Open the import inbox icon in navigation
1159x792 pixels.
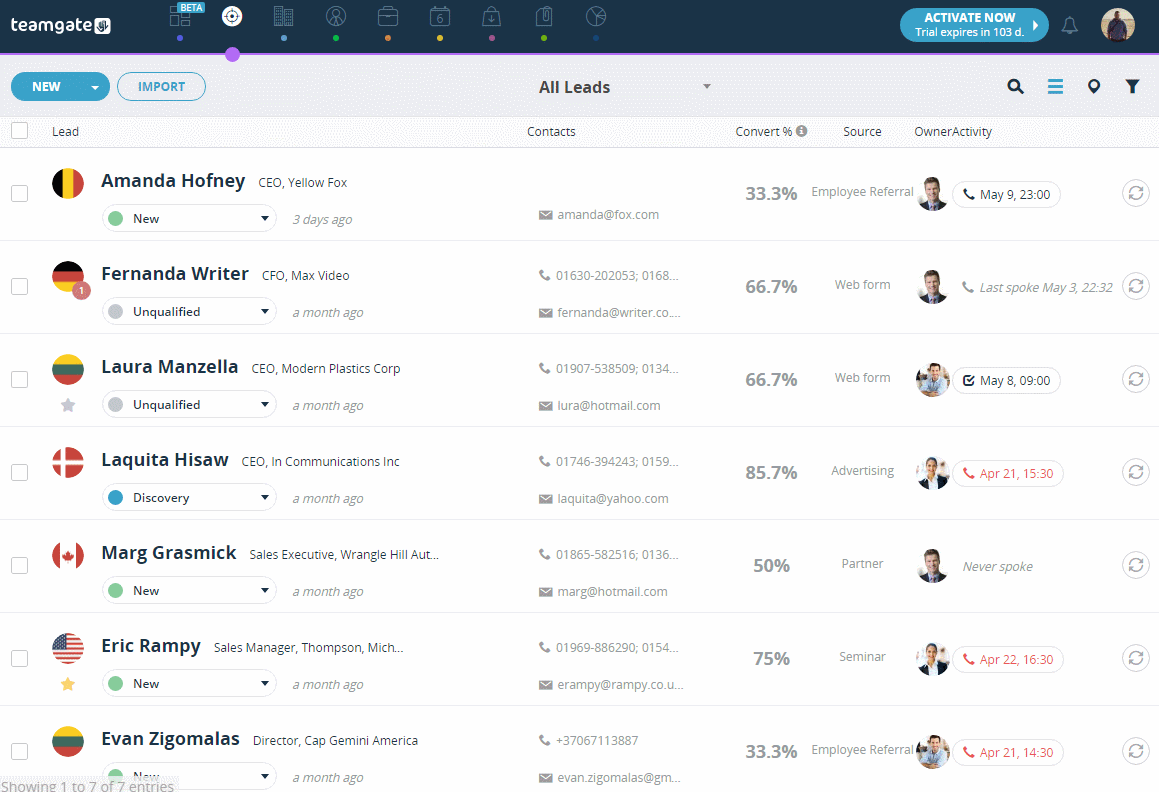click(x=492, y=16)
